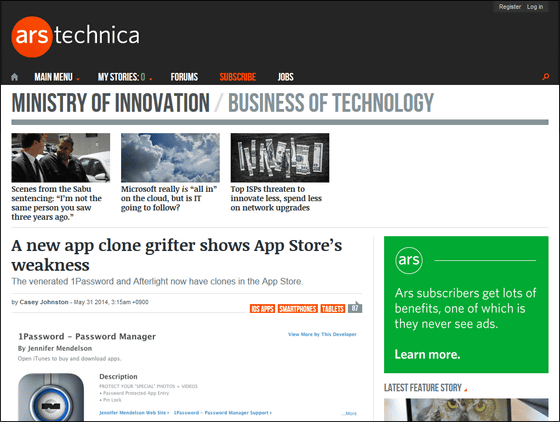
Task: Select the Smartphones tag
Action: [x=298, y=308]
